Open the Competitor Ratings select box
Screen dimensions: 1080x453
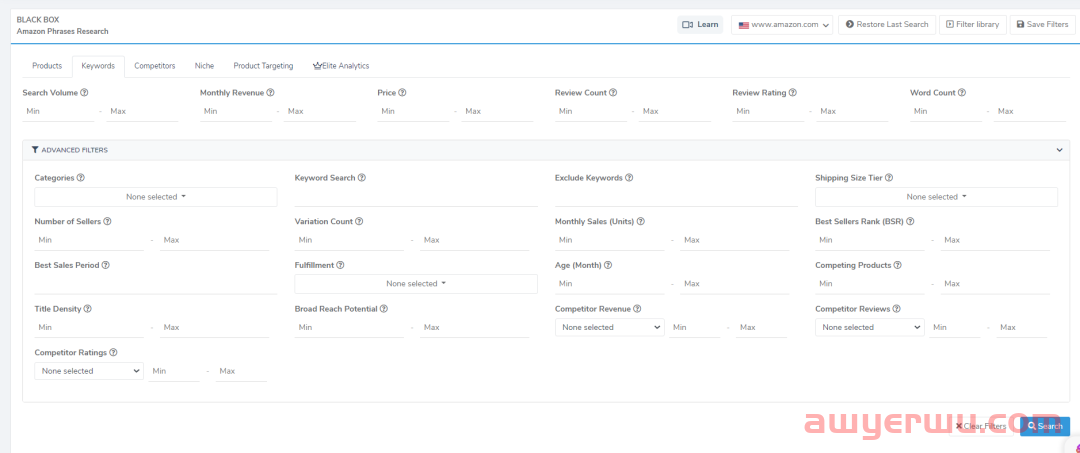89,371
